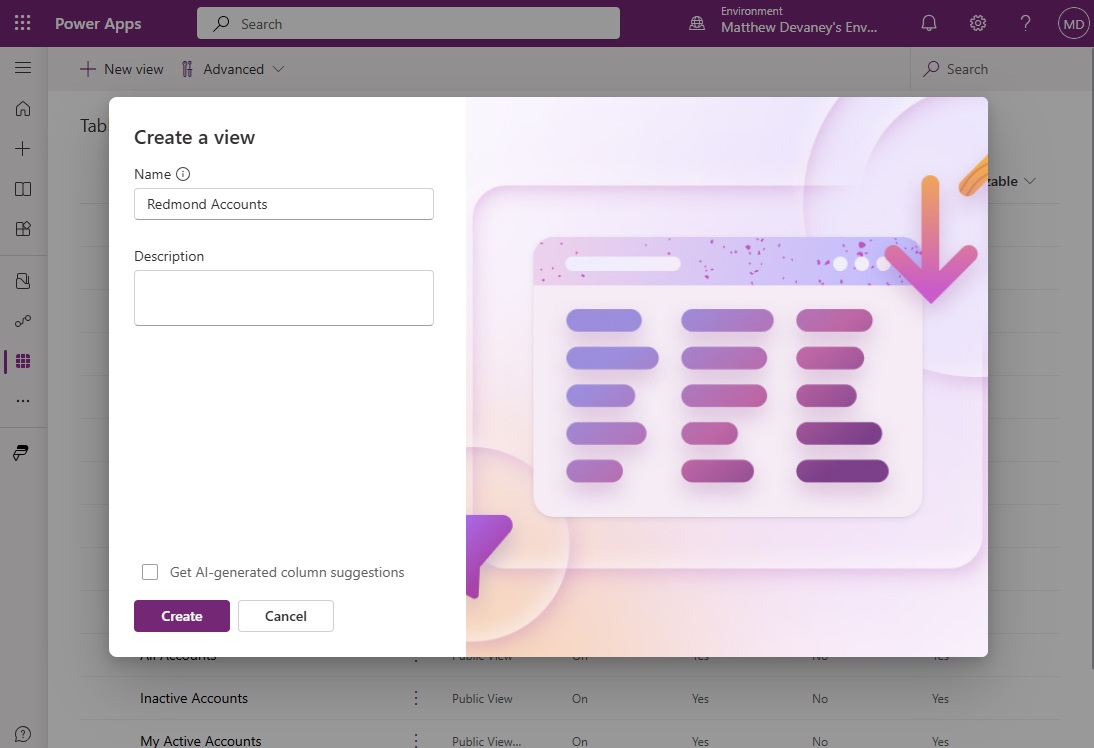Open the table options chevron
Image resolution: width=1094 pixels, height=748 pixels.
[x=1030, y=181]
